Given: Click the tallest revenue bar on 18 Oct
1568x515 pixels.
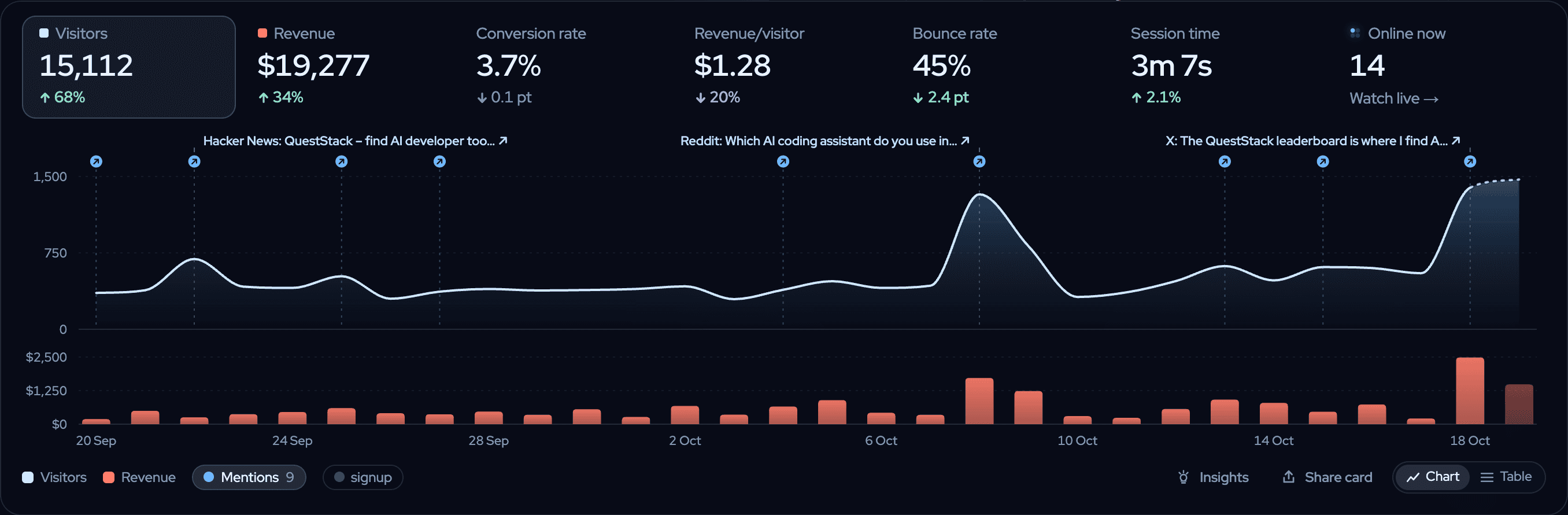Looking at the screenshot, I should pos(1470,391).
